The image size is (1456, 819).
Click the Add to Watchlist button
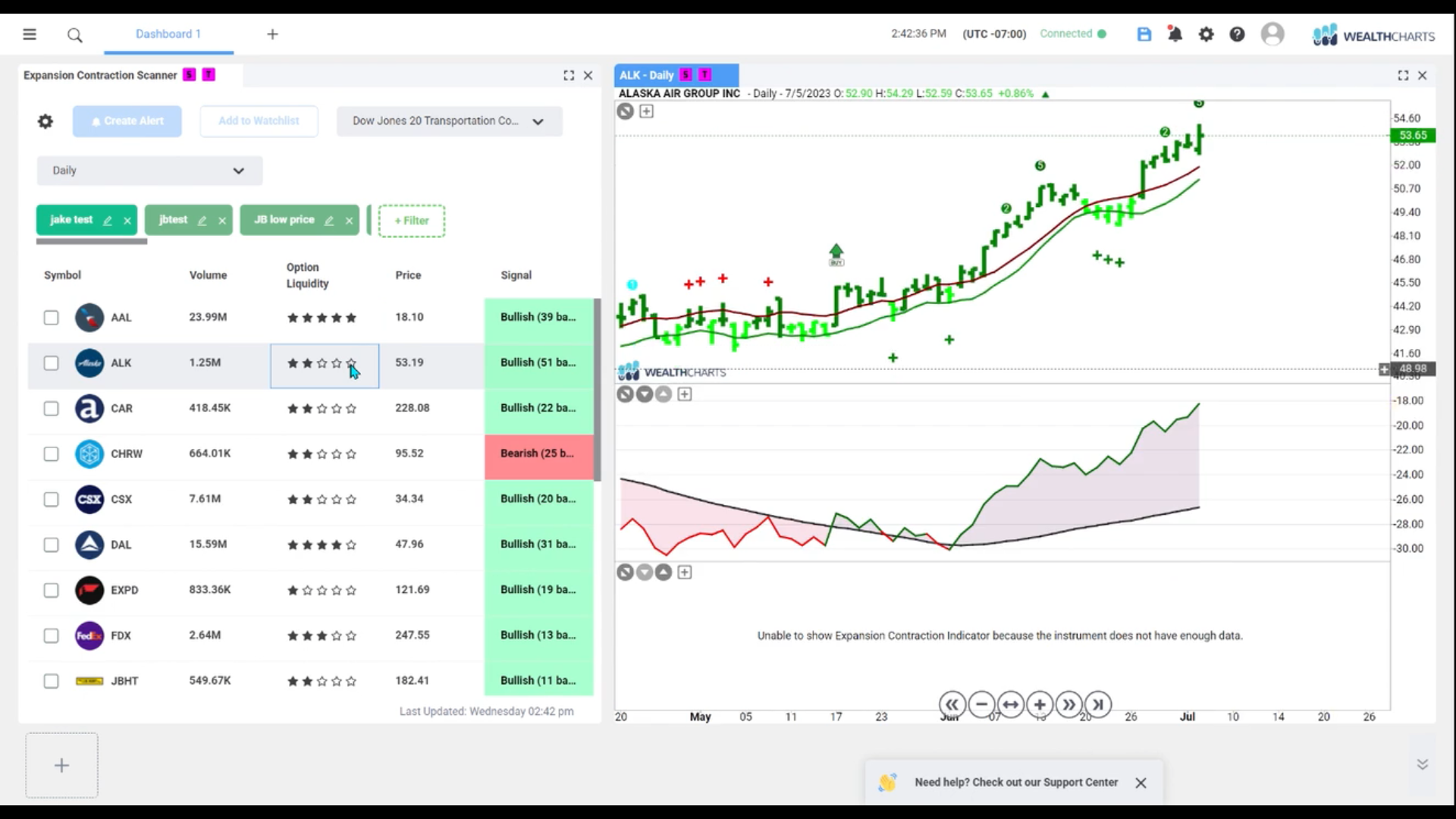(x=259, y=121)
